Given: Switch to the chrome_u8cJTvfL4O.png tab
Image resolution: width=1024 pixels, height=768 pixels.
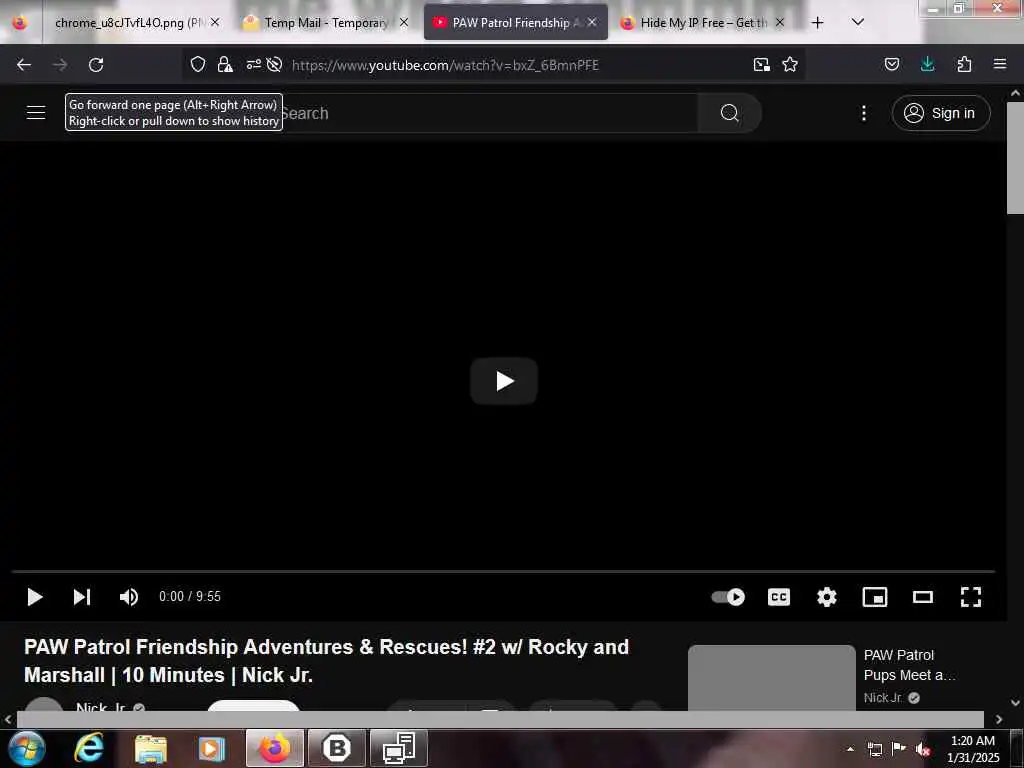Looking at the screenshot, I should 131,23.
